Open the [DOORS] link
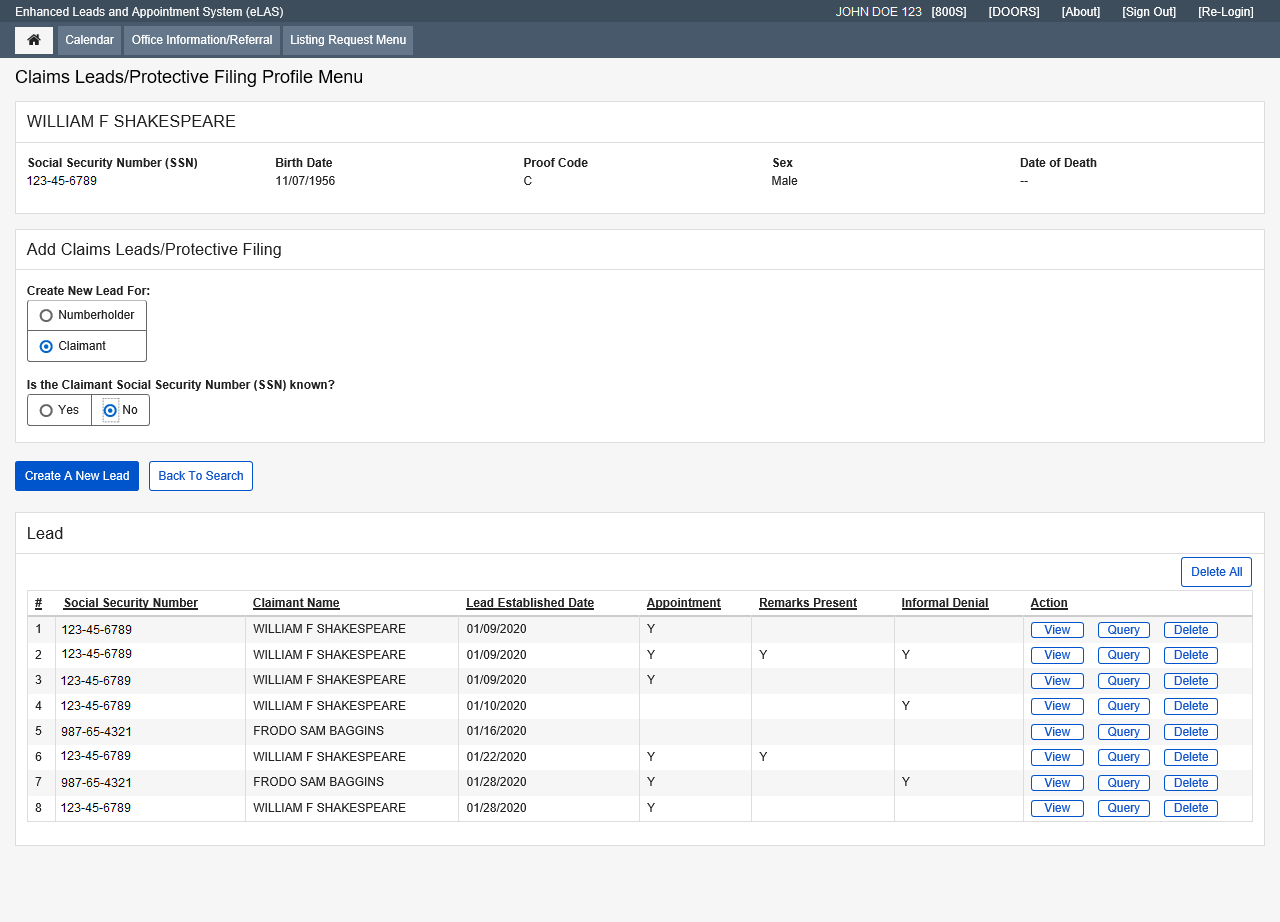The height and width of the screenshot is (922, 1280). [x=1014, y=12]
